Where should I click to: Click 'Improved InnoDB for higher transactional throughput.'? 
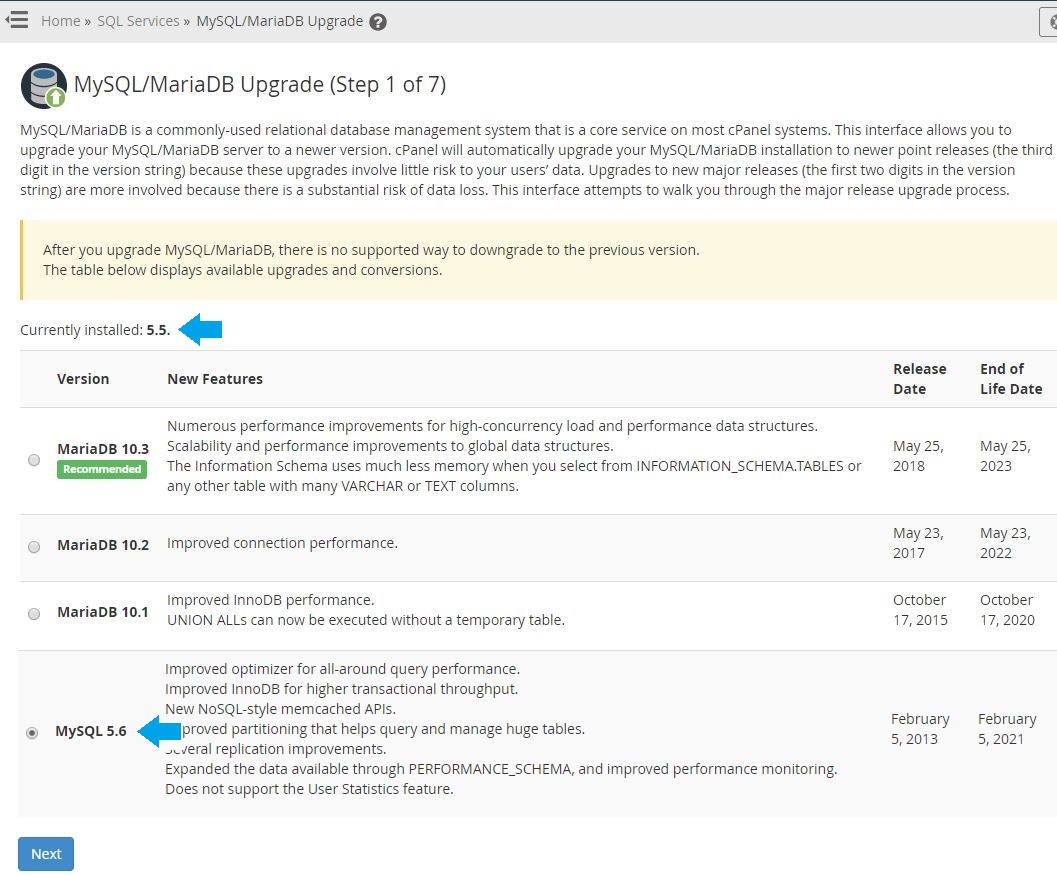tap(342, 689)
